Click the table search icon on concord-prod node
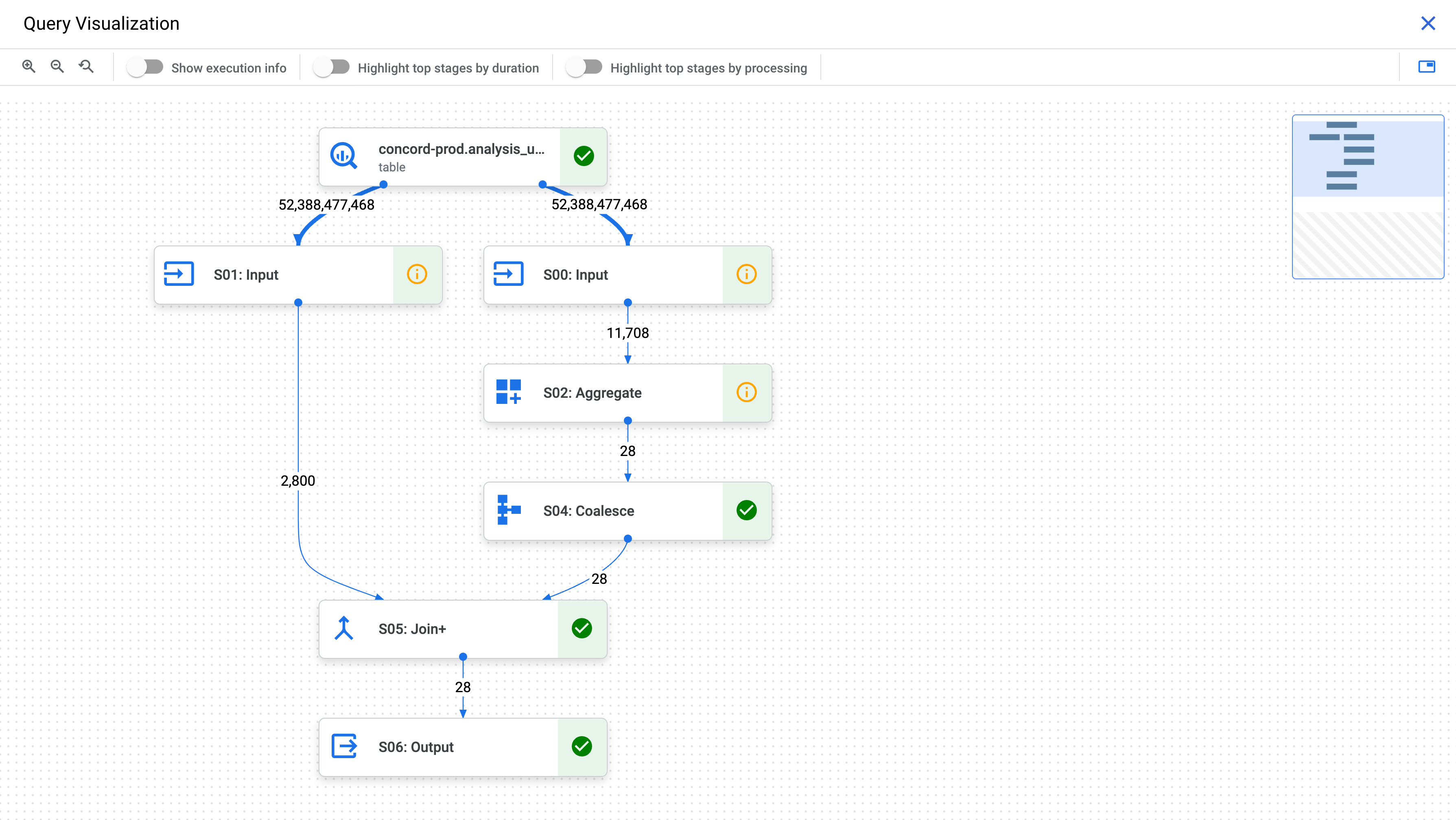The image size is (1456, 820). click(x=343, y=156)
